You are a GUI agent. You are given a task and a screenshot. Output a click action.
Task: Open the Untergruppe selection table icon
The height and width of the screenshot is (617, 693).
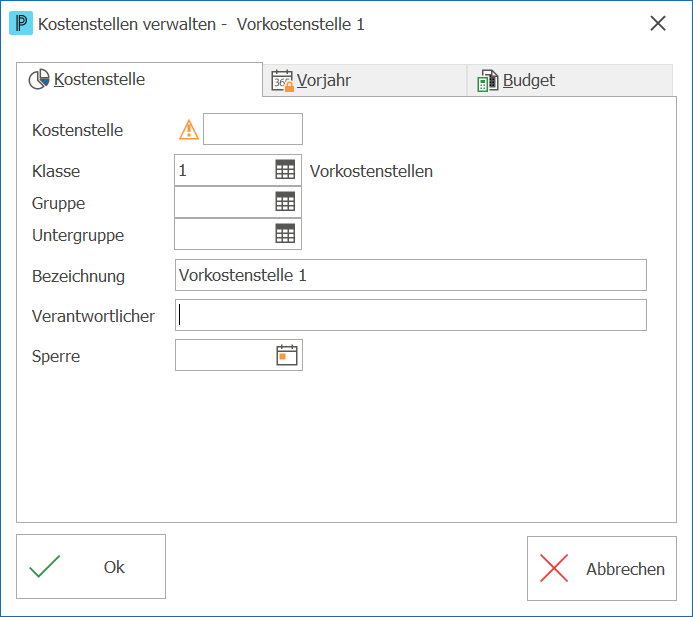coord(285,233)
